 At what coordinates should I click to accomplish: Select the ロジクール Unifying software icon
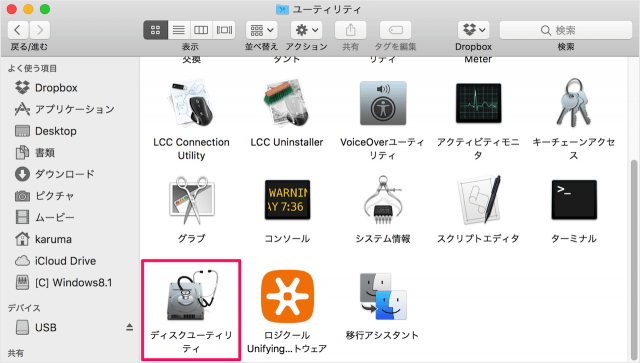click(287, 296)
